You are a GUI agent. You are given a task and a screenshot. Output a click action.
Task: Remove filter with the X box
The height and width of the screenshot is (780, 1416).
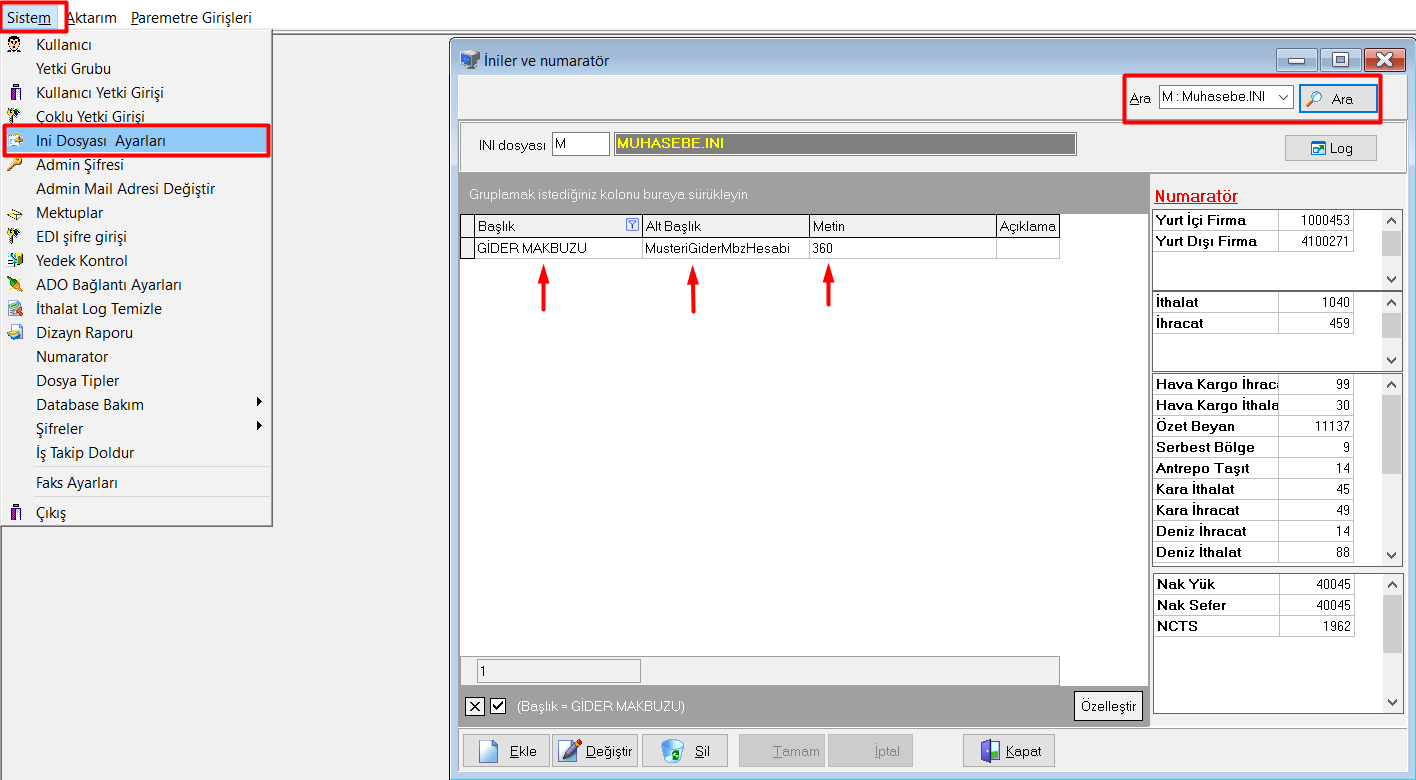[x=475, y=706]
